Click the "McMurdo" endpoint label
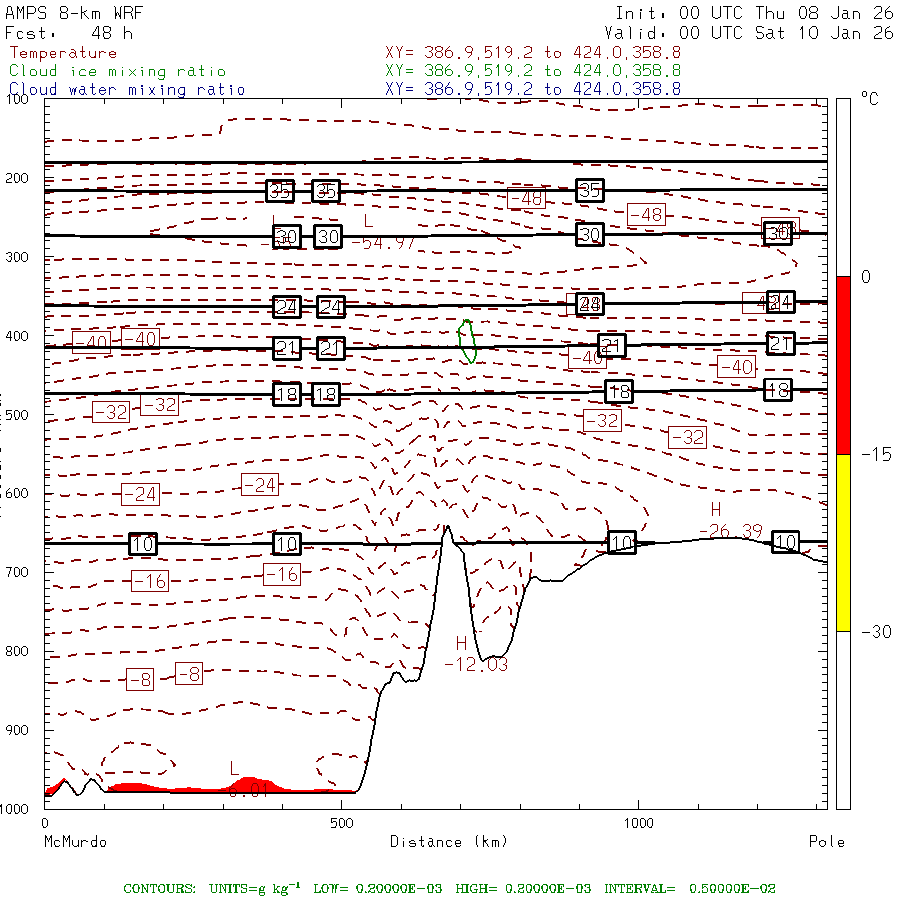 75,842
